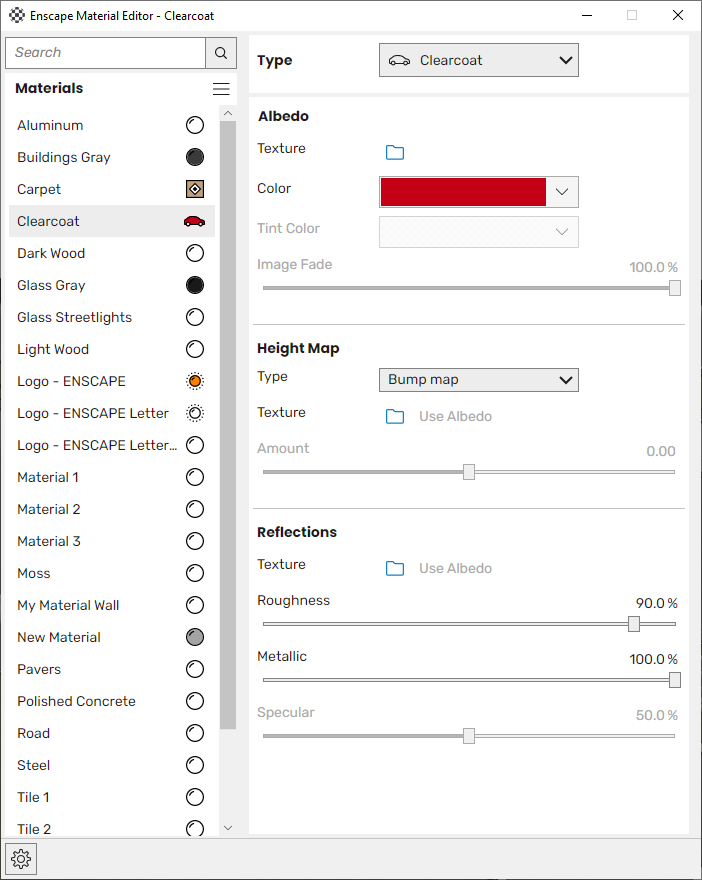Viewport: 702px width, 880px height.
Task: Expand the Albedo Color dropdown arrow
Action: coord(562,192)
